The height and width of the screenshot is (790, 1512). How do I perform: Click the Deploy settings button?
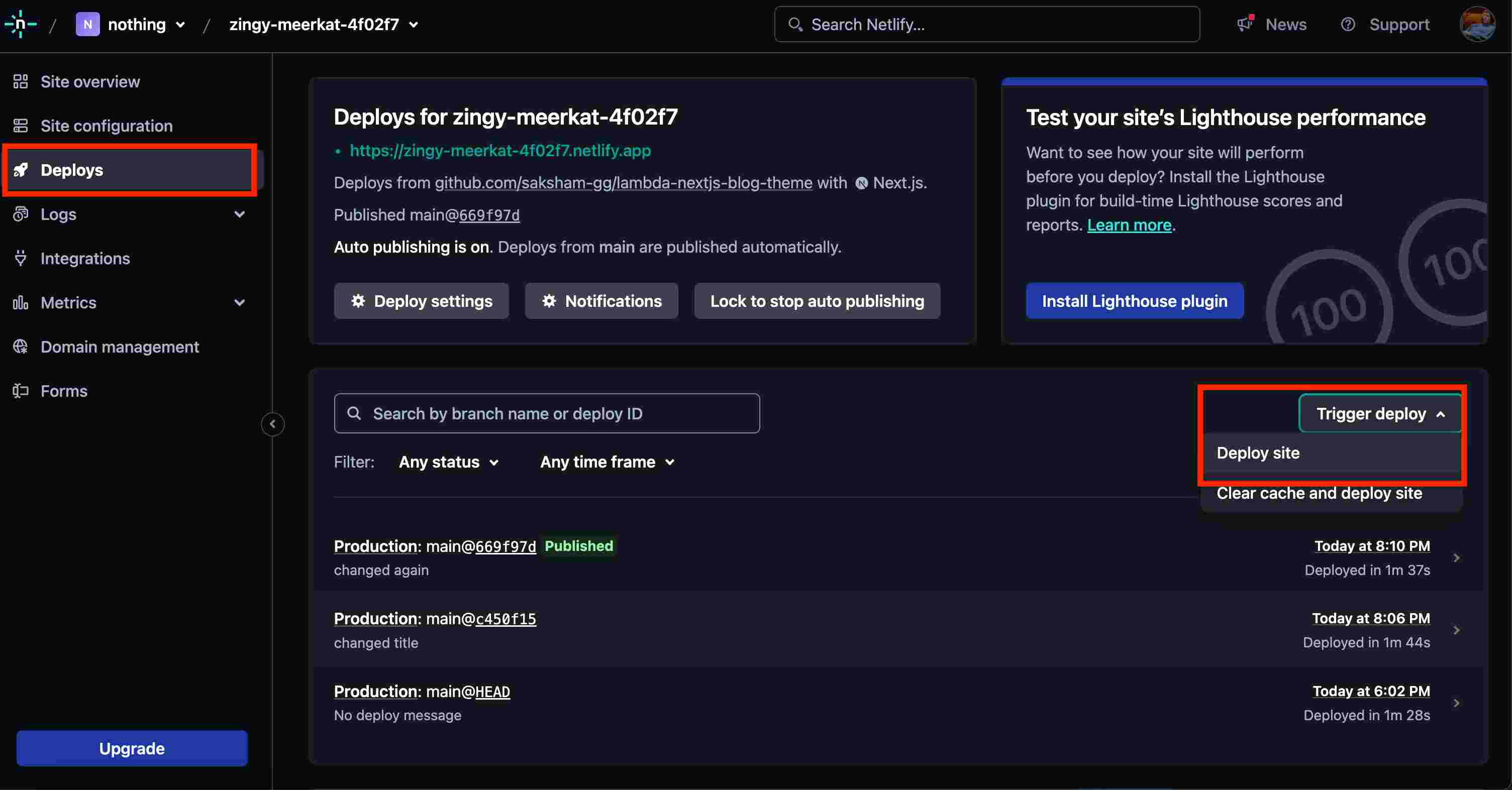[x=422, y=301]
